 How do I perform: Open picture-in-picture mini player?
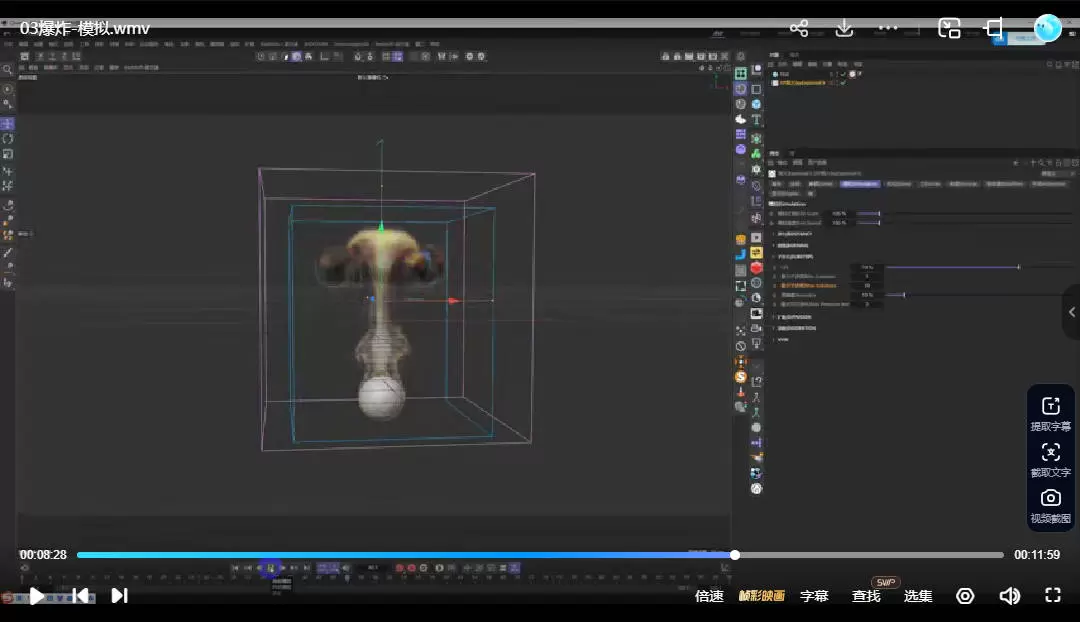pos(949,29)
